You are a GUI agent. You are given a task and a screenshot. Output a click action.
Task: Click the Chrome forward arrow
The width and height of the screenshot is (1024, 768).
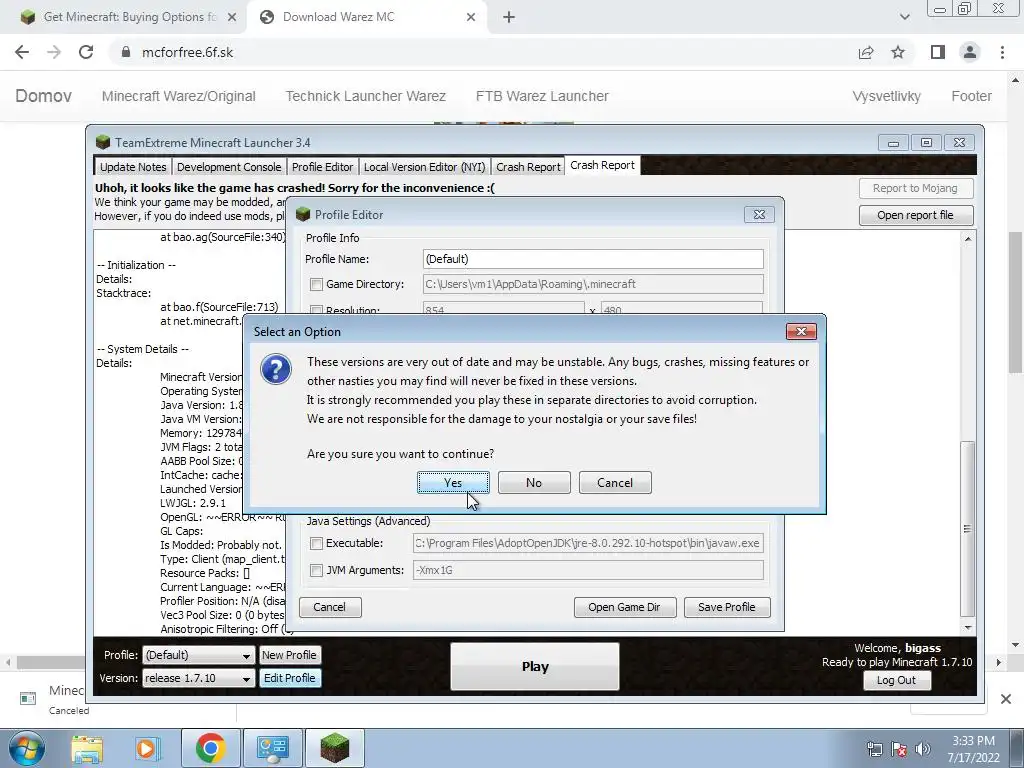click(54, 52)
